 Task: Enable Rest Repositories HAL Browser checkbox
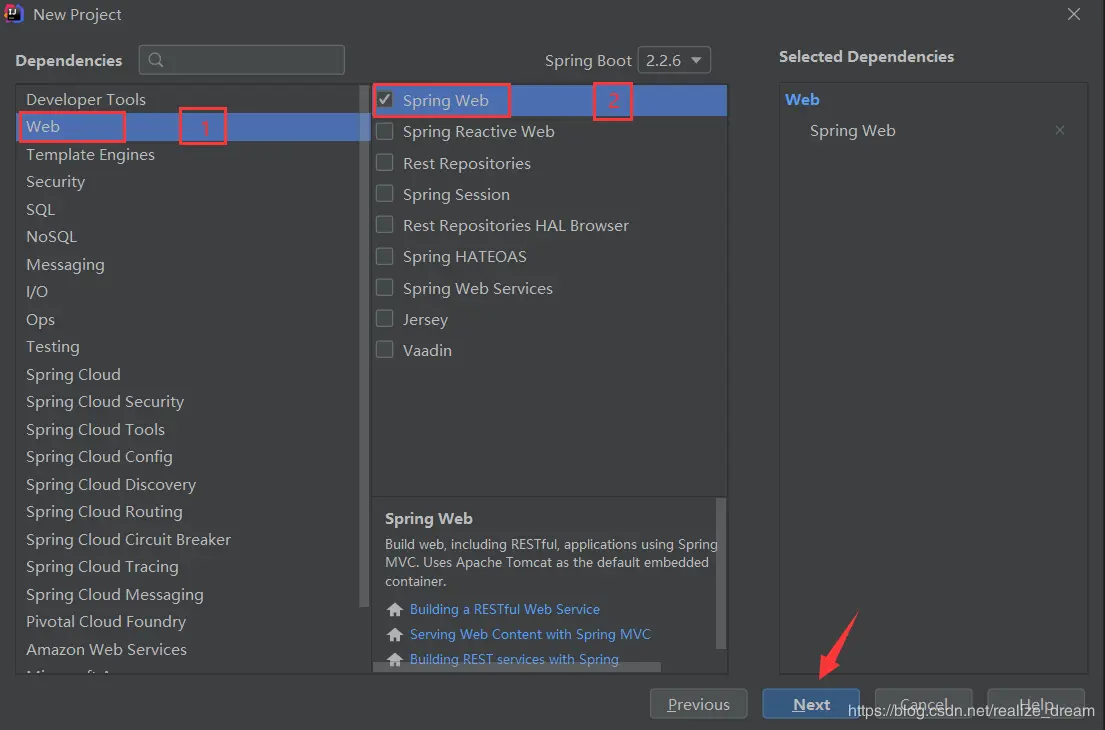[385, 225]
